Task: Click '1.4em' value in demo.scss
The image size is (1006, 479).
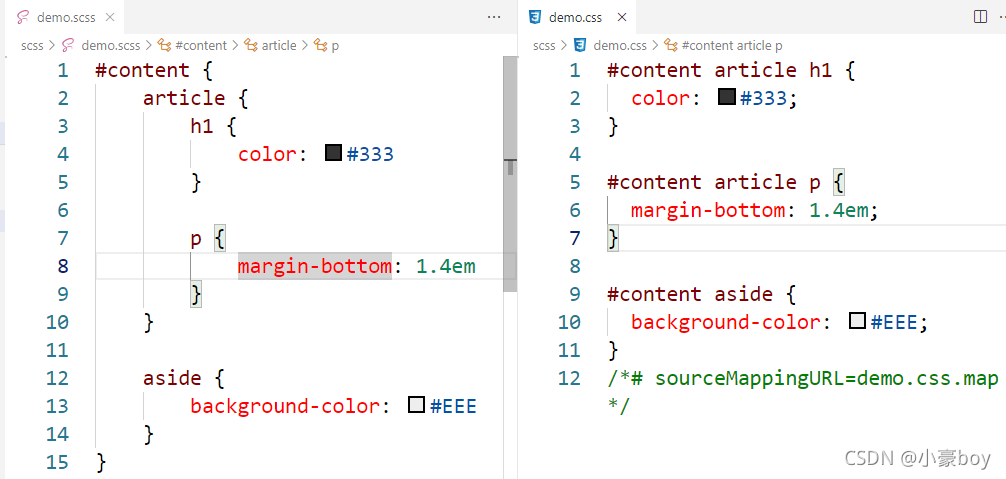Action: 446,265
